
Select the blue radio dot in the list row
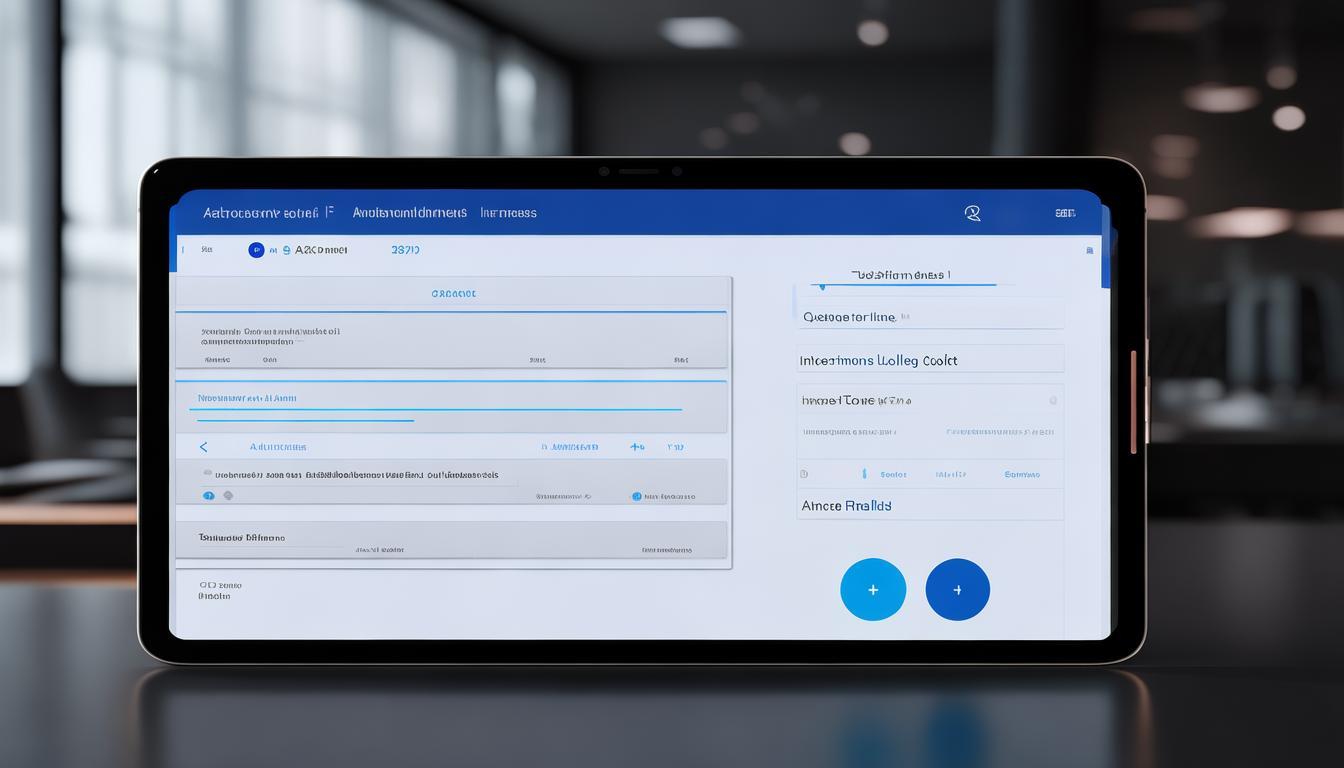209,495
